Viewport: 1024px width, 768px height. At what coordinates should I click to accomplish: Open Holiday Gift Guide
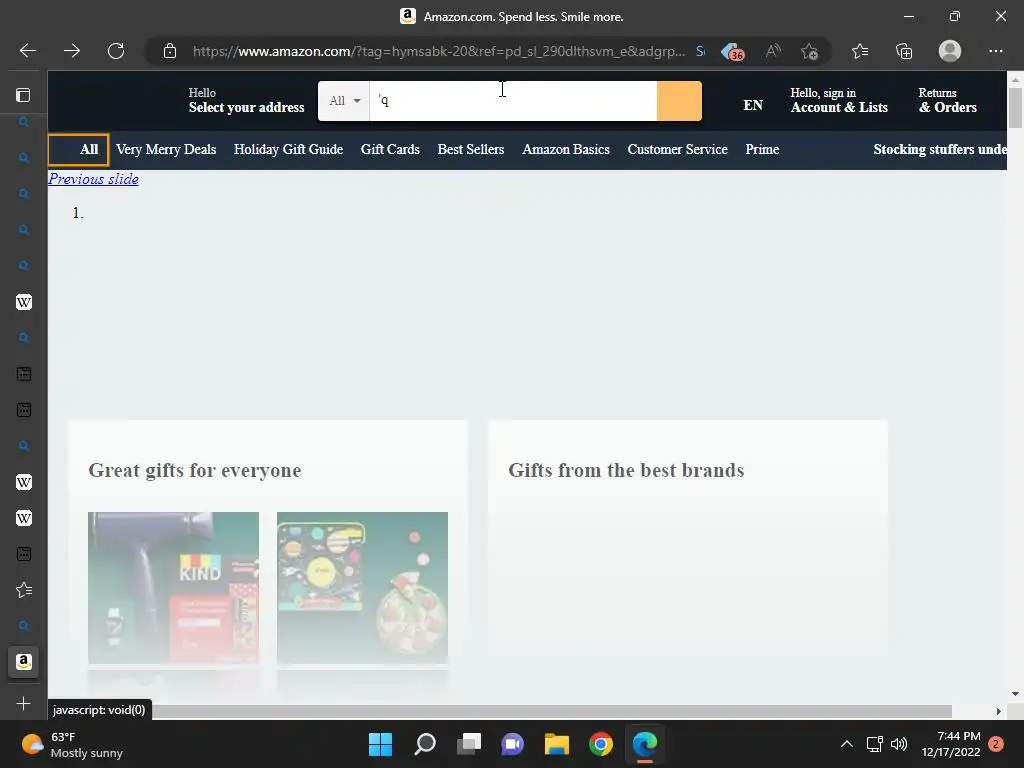(x=288, y=150)
